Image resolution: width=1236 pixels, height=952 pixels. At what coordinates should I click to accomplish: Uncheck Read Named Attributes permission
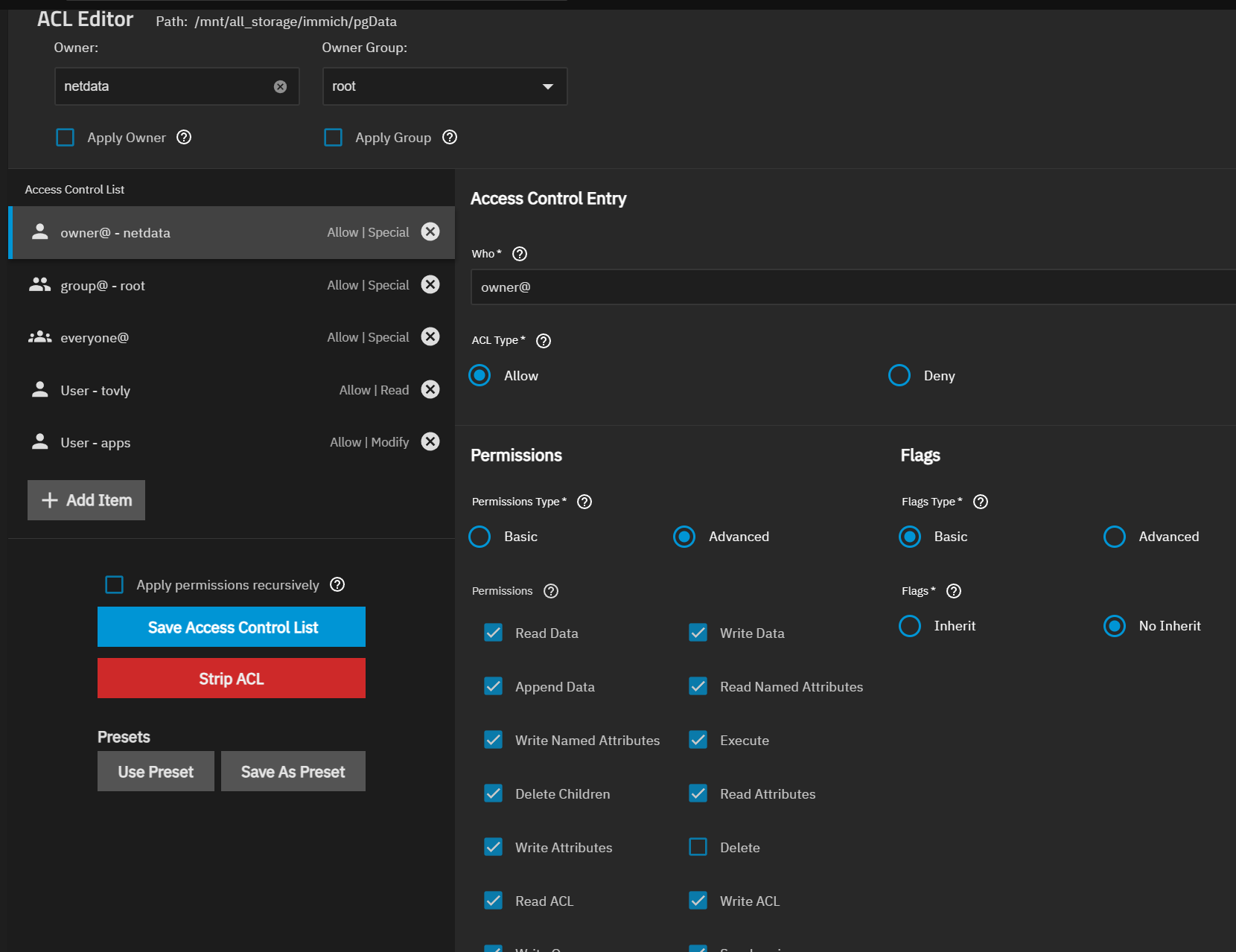click(x=698, y=686)
